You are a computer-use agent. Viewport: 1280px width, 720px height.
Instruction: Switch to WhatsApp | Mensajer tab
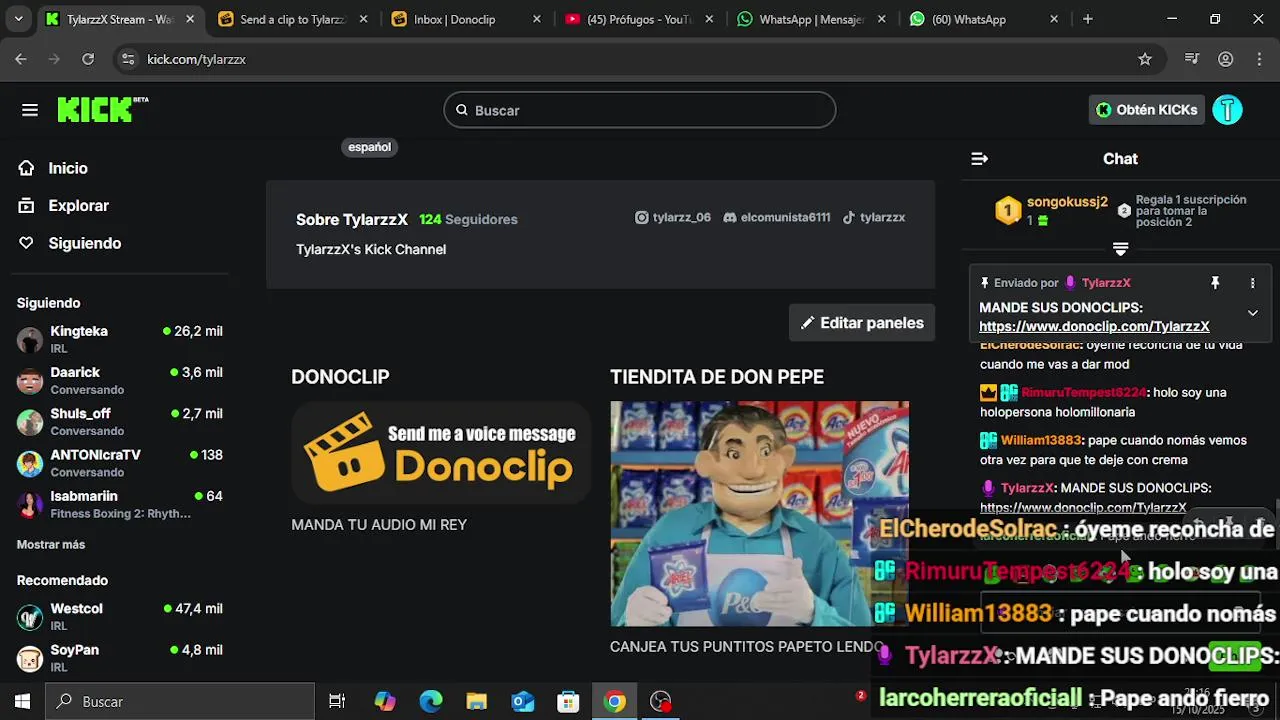813,19
